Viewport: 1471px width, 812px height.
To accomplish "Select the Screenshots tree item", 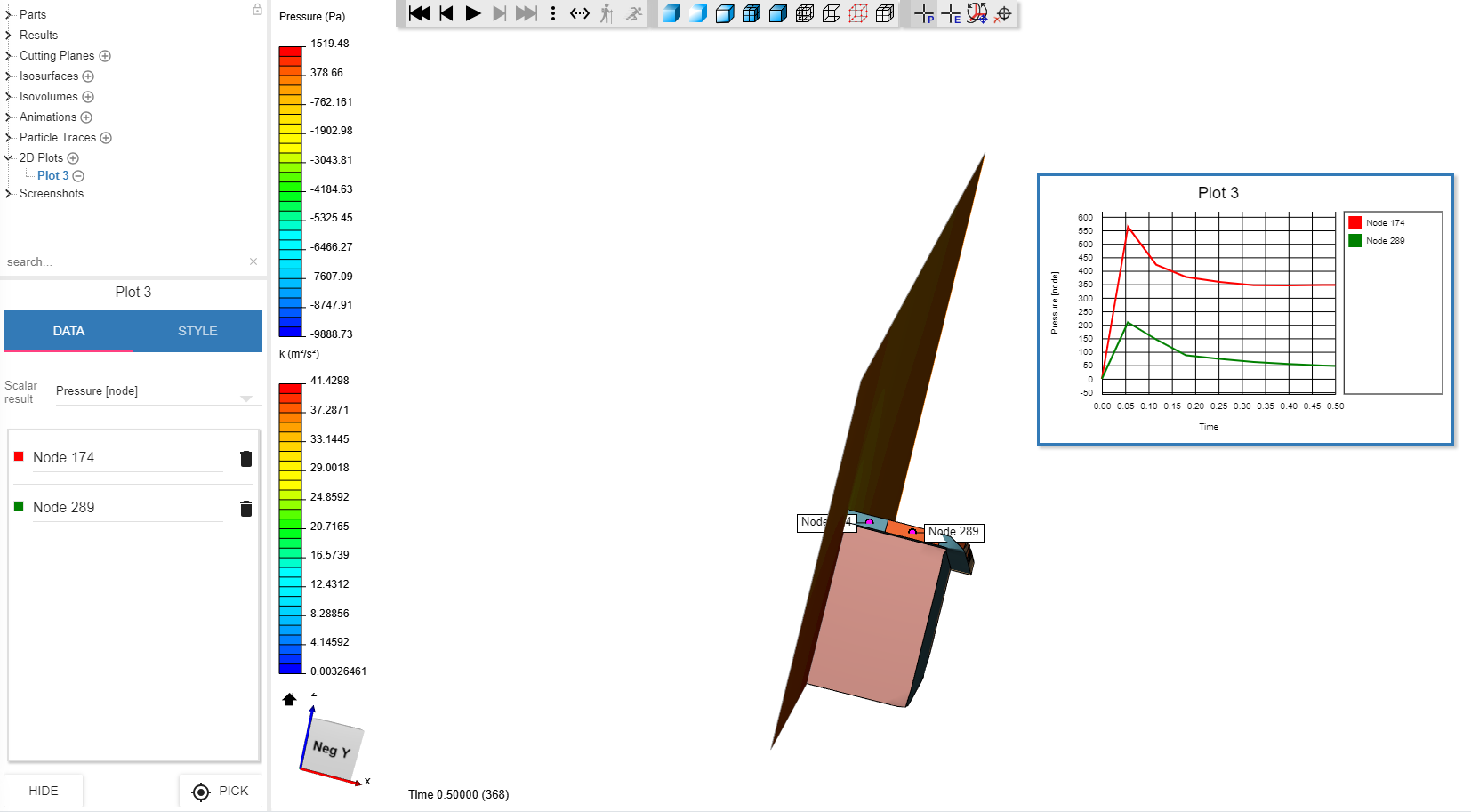I will [52, 193].
